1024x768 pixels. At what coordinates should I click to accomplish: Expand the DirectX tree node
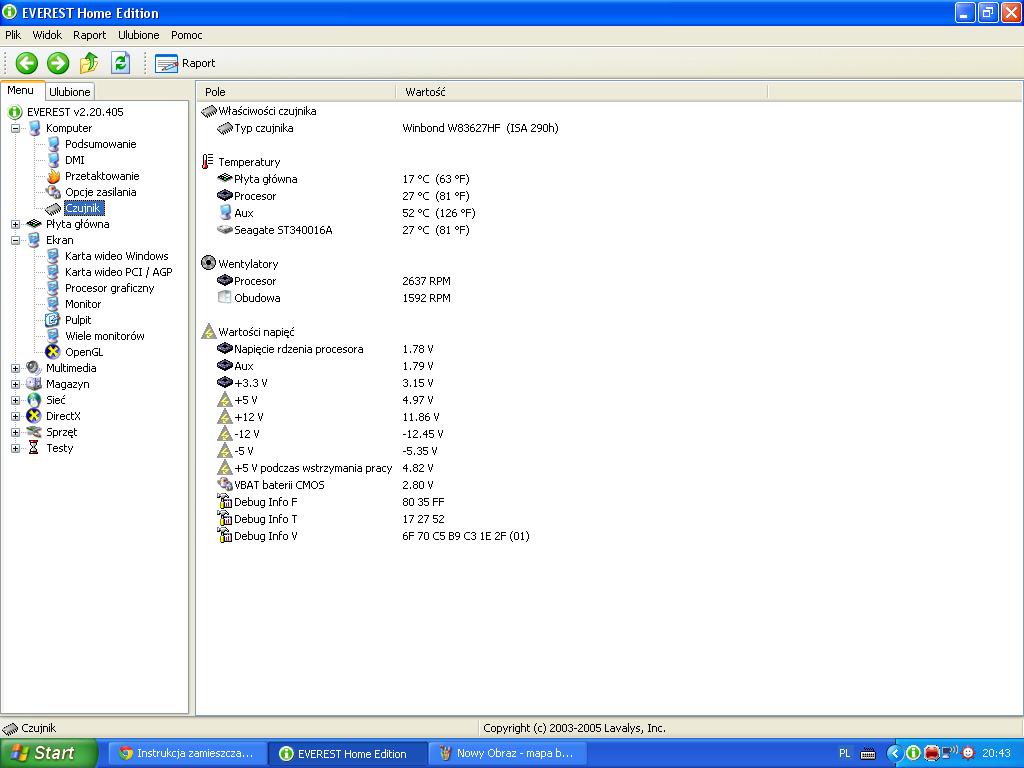click(15, 417)
